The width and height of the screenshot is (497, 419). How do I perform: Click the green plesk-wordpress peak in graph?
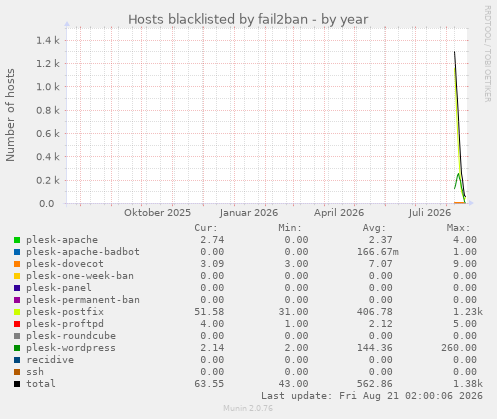(459, 174)
